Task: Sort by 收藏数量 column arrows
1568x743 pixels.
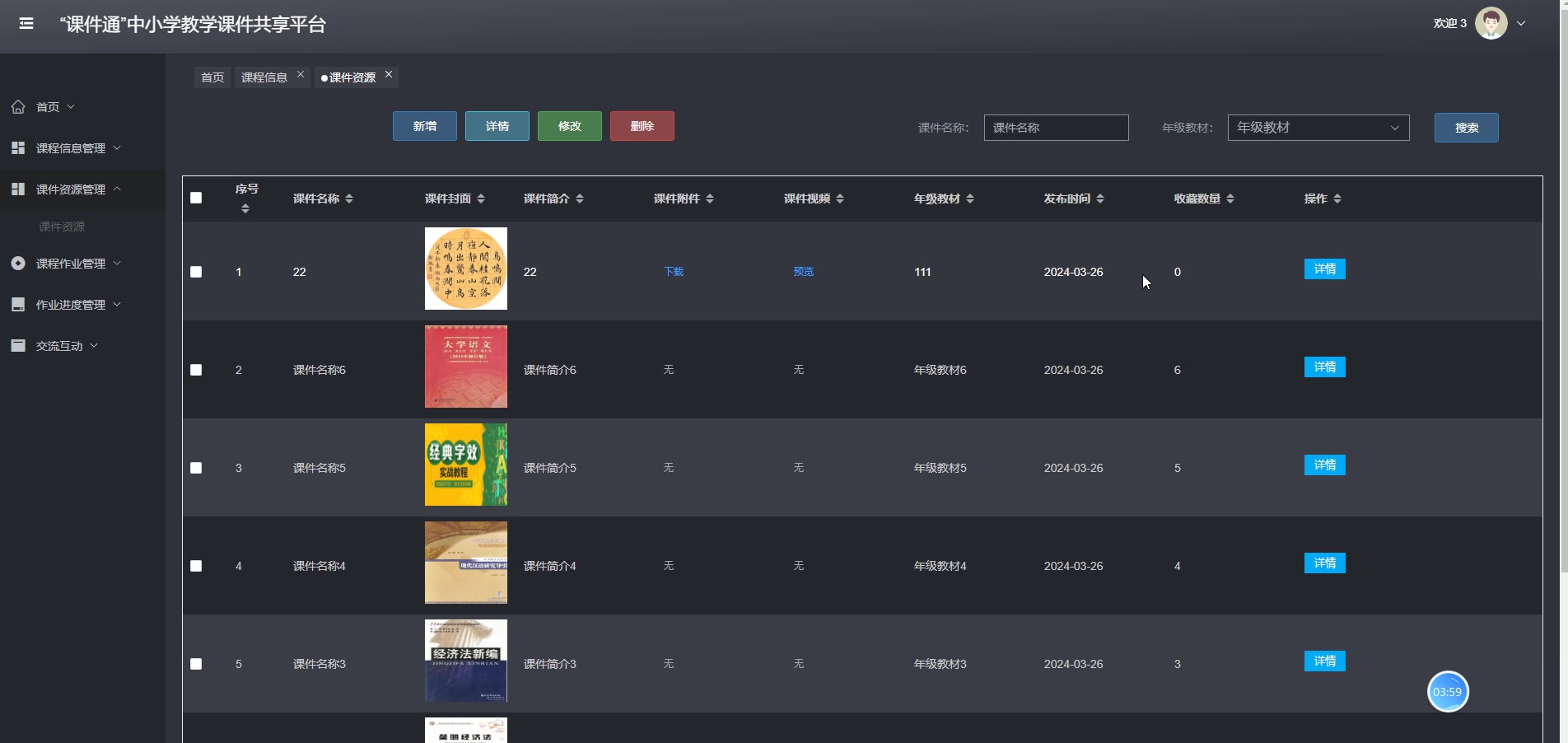Action: pyautogui.click(x=1230, y=199)
